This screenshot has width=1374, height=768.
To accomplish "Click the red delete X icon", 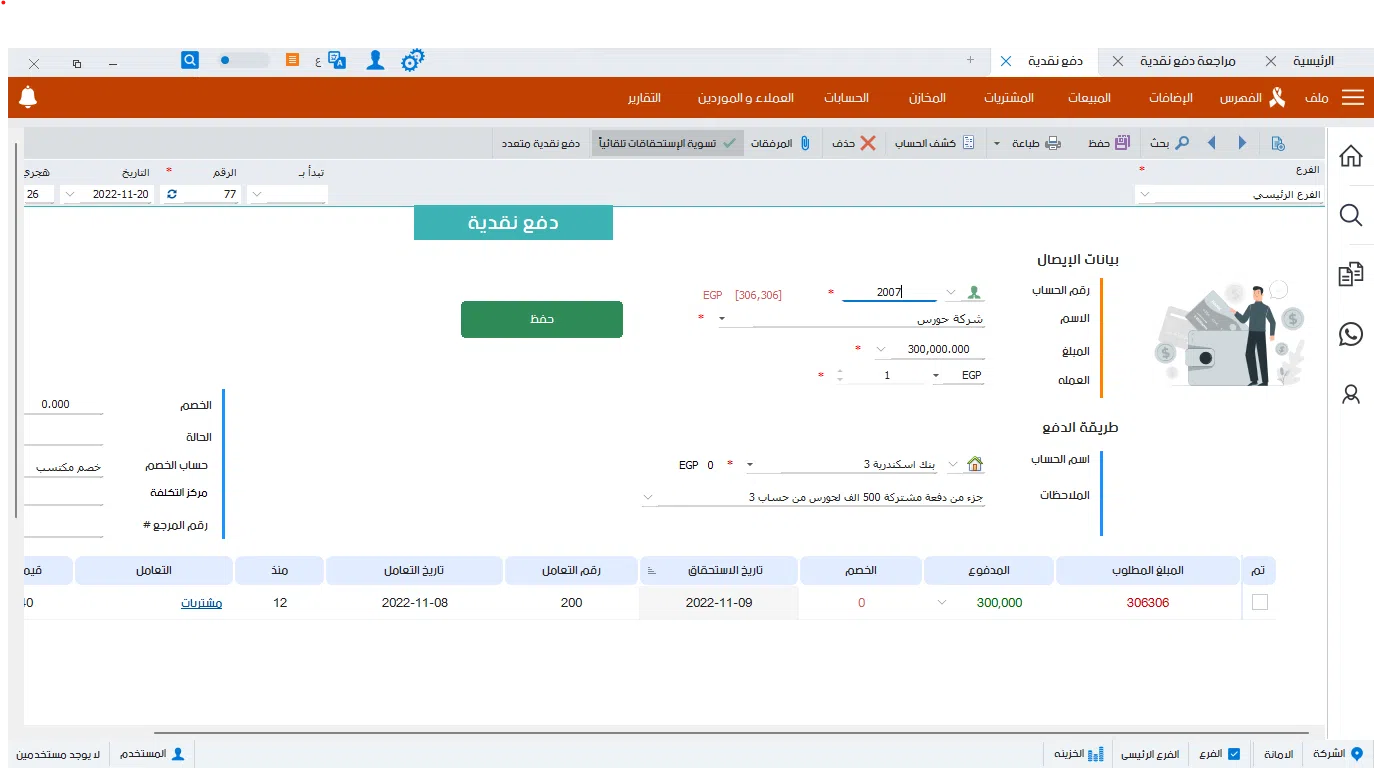I will tap(867, 143).
